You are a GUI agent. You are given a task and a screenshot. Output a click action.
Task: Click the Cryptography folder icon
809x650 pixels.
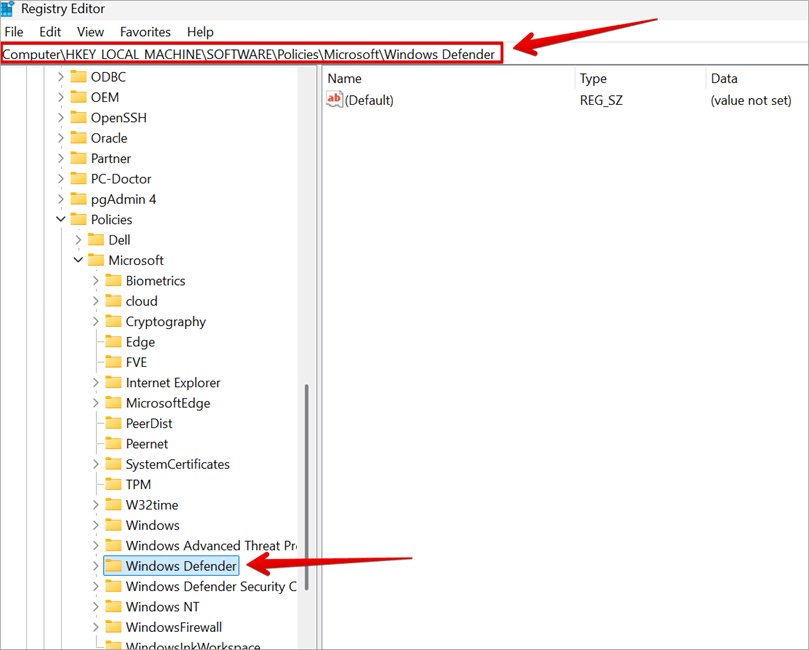coord(113,321)
